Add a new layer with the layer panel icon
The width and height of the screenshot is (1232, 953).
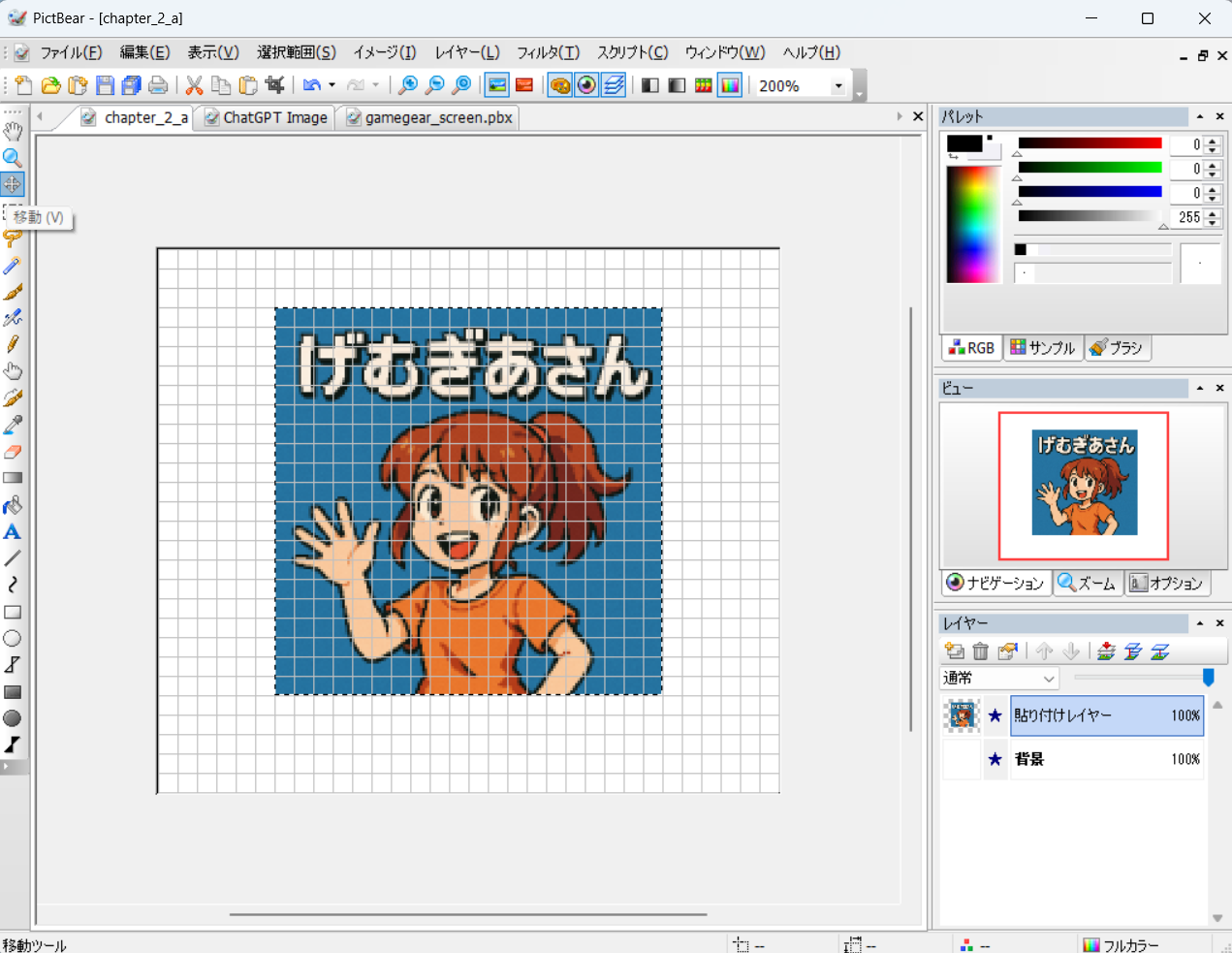coord(954,651)
